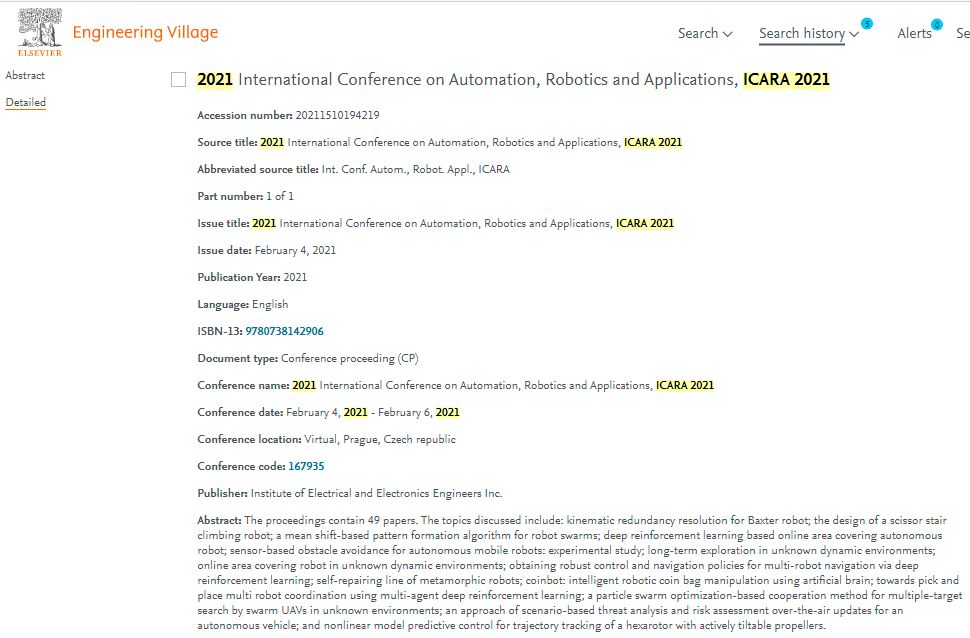
Task: Tick the checkbox beside the ICARA 2021 record
Action: point(178,80)
